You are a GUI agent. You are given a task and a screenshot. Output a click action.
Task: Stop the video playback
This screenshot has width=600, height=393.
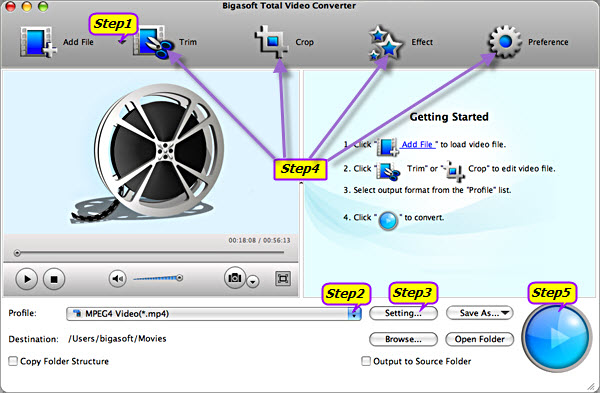54,279
